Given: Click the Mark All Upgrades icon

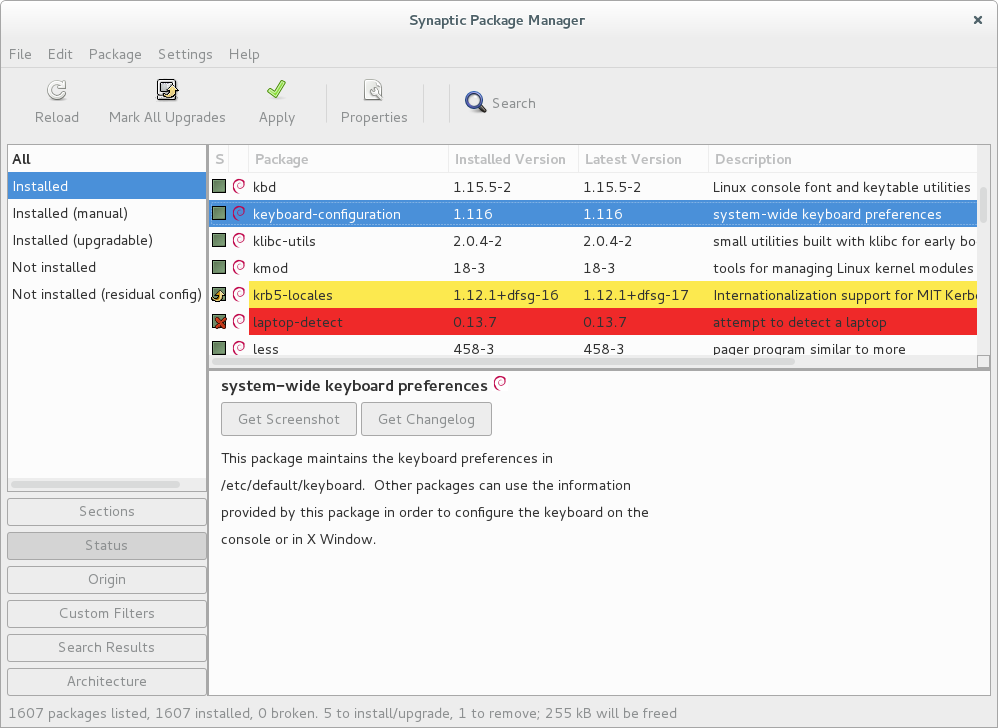Looking at the screenshot, I should pyautogui.click(x=167, y=90).
